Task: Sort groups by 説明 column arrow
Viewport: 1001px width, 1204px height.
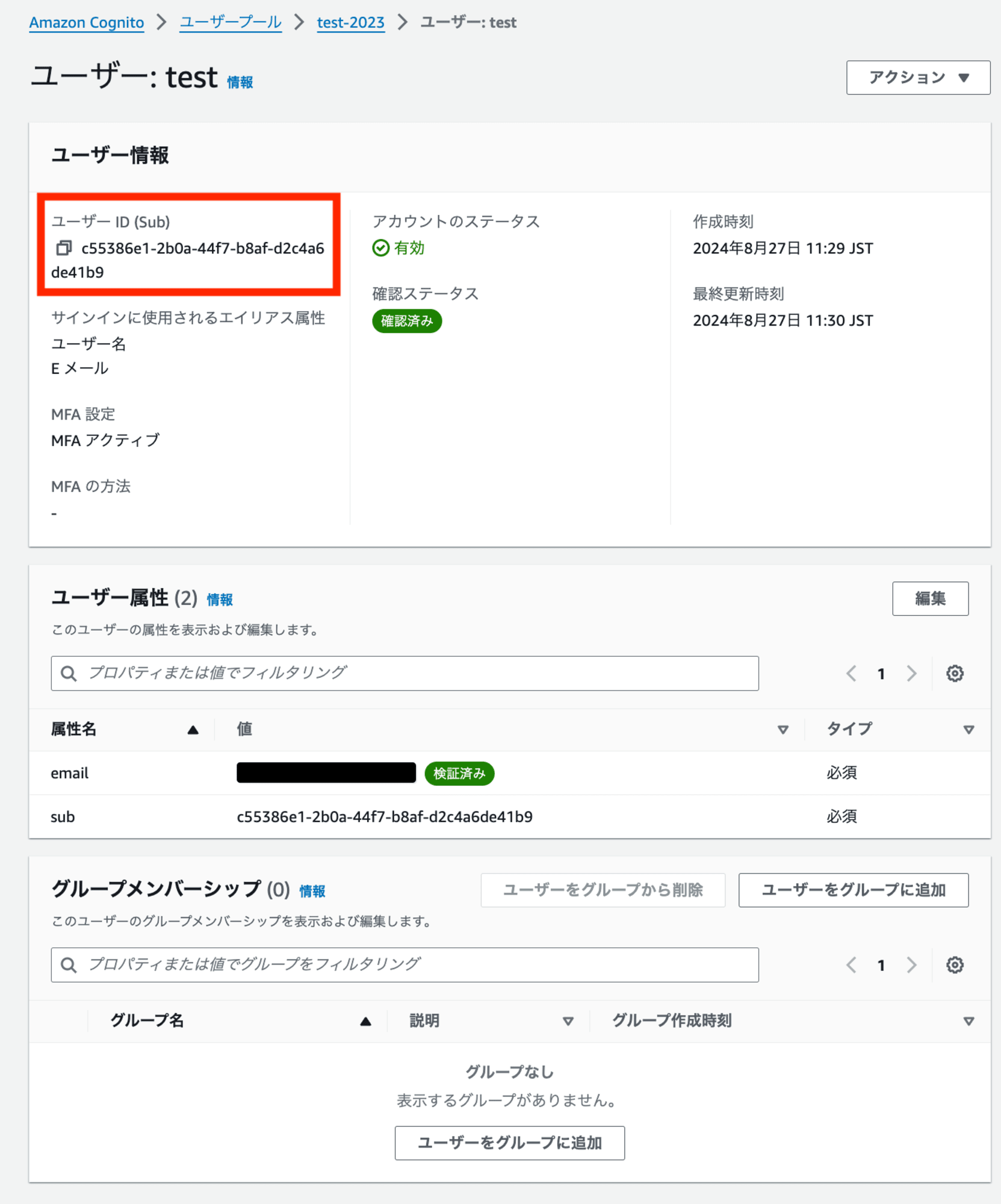Action: [x=568, y=1021]
